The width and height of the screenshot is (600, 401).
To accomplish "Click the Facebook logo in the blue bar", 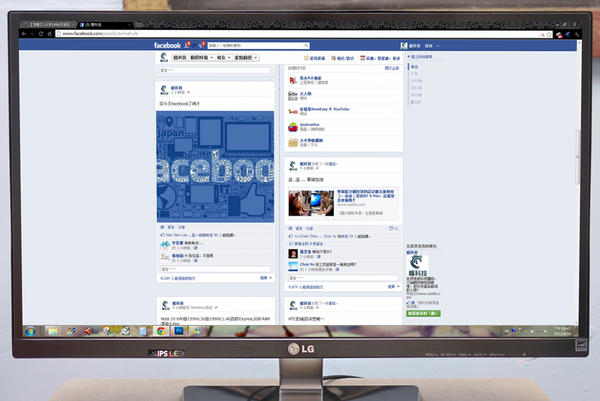I will click(167, 45).
